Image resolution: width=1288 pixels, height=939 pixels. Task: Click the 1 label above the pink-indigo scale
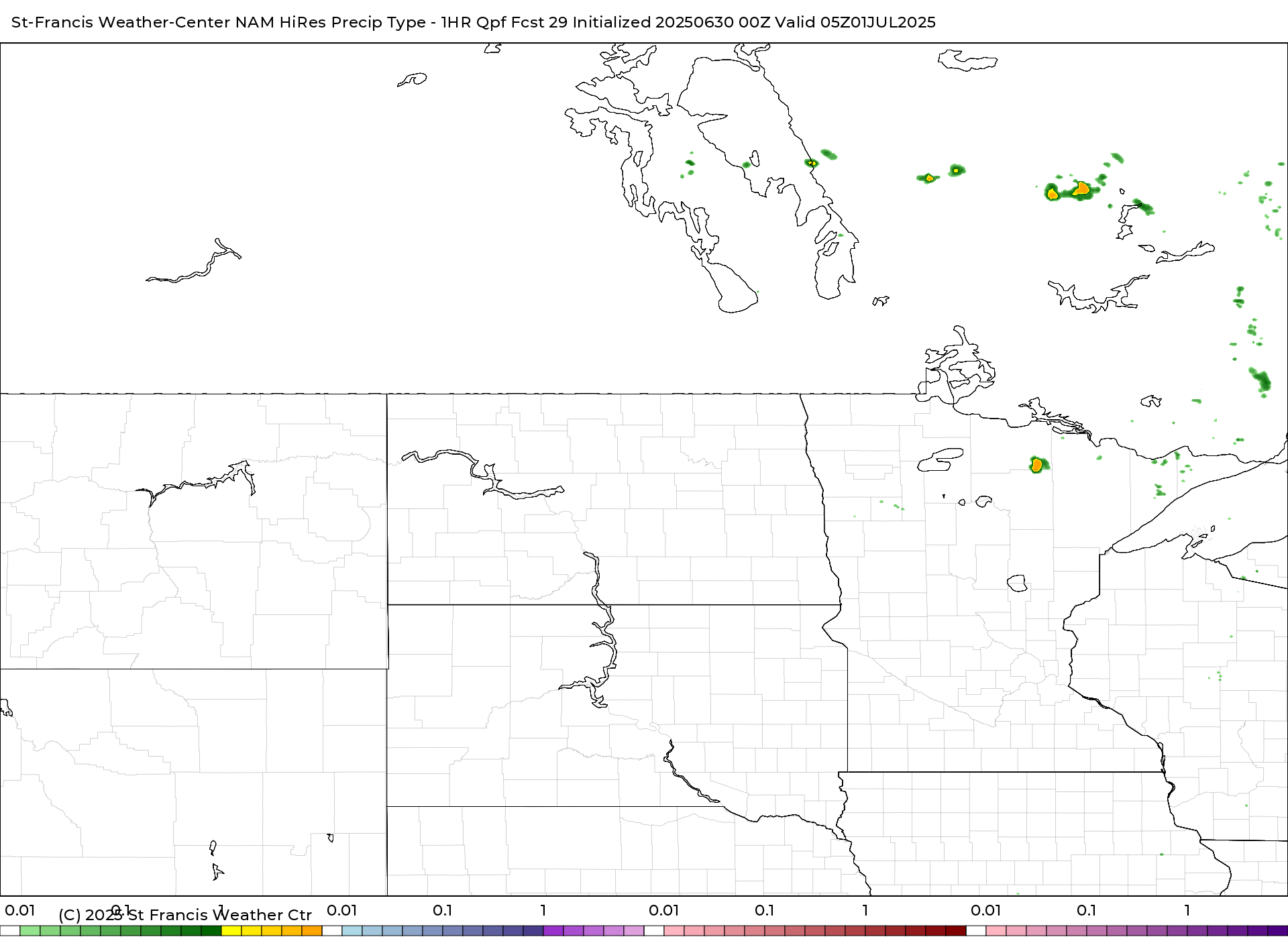(x=1187, y=910)
